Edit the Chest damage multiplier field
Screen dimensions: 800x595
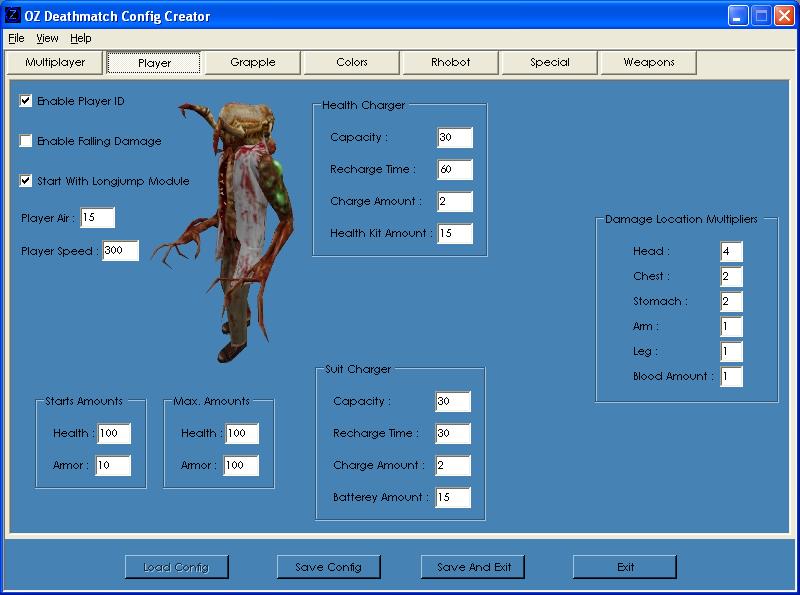[x=731, y=277]
